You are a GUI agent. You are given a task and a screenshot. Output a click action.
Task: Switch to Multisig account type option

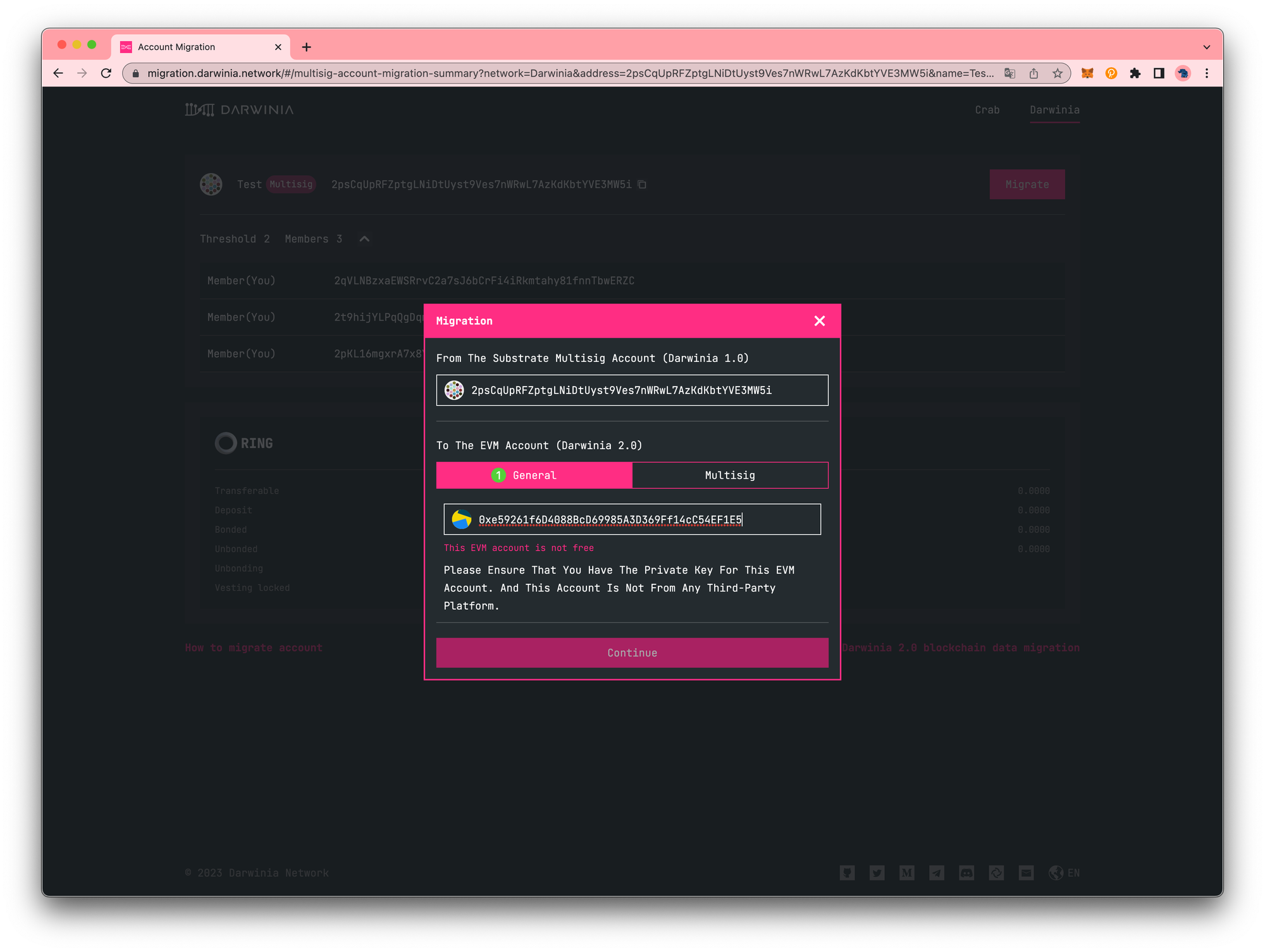point(730,475)
